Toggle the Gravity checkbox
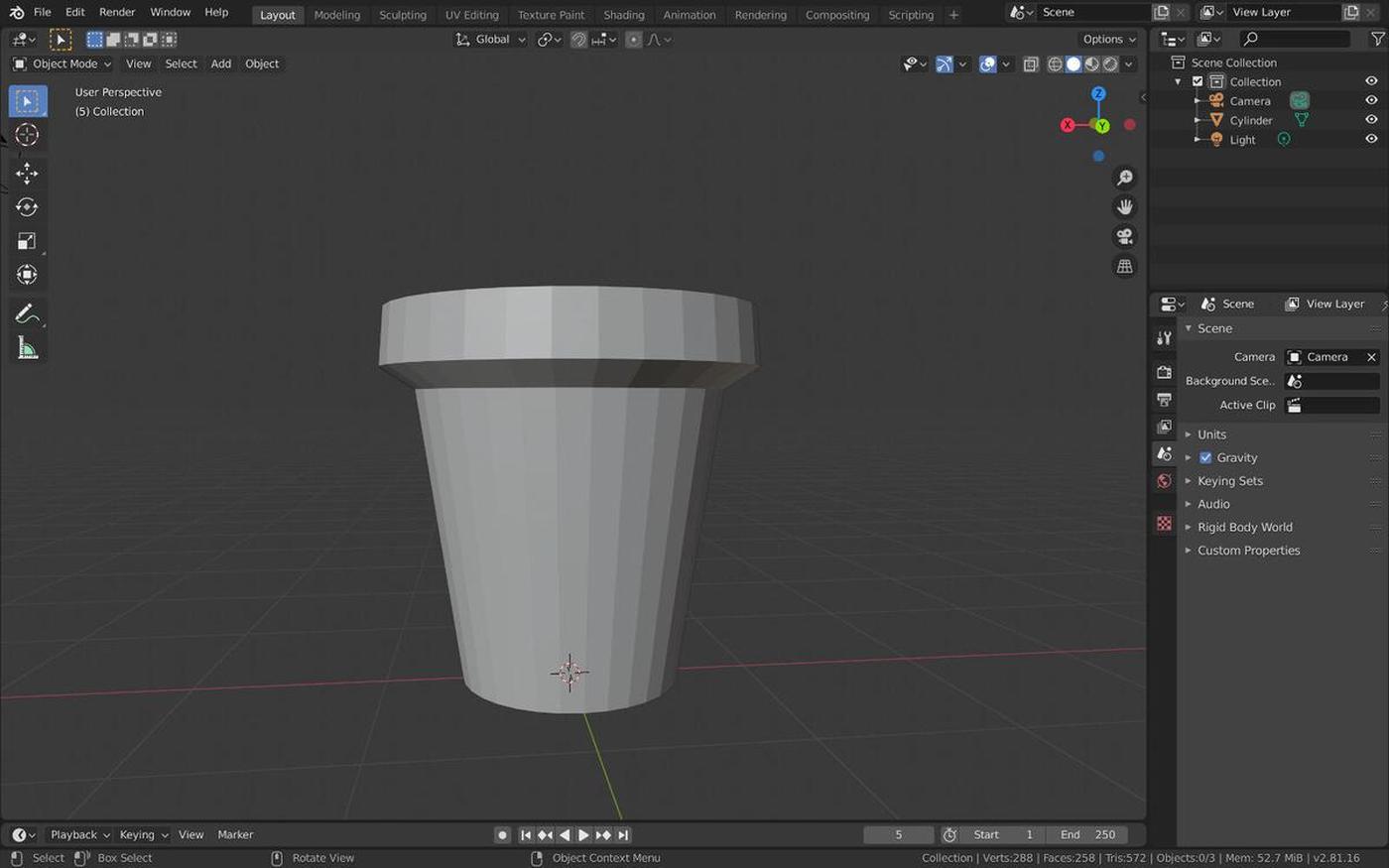The width and height of the screenshot is (1389, 868). [1205, 457]
